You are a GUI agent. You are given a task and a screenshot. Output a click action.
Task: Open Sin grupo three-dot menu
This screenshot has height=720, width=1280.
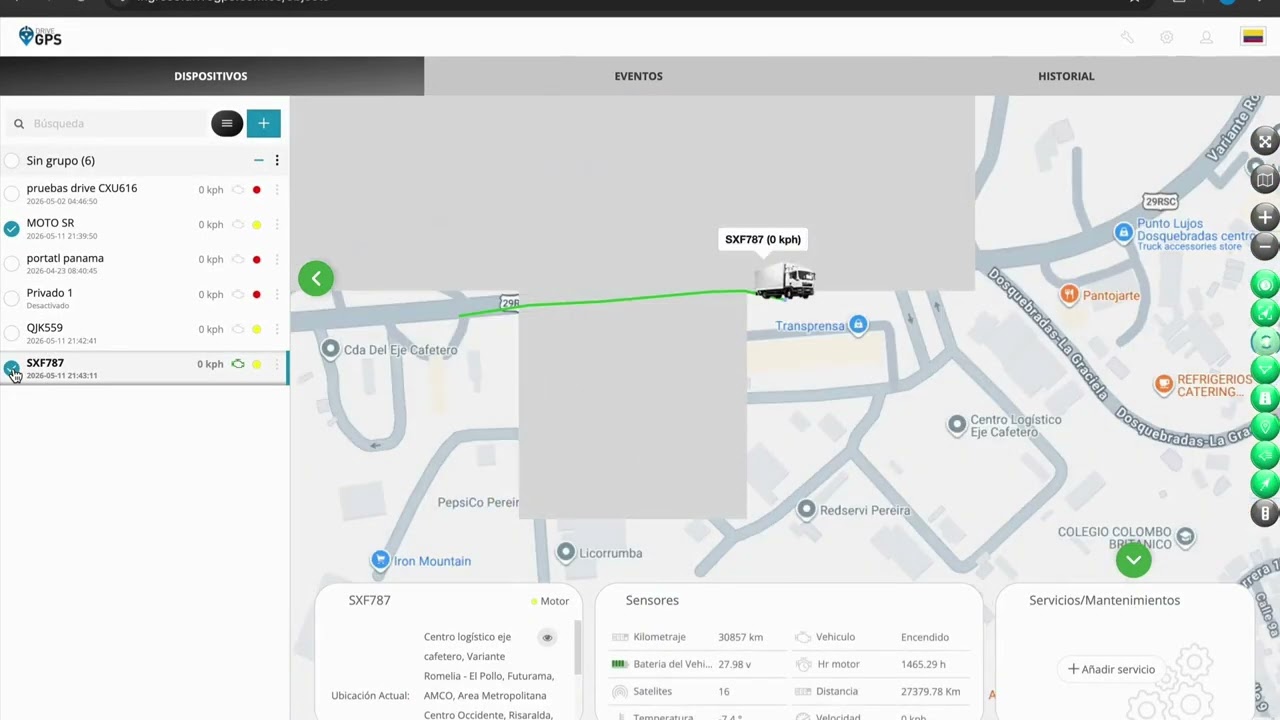(x=277, y=160)
